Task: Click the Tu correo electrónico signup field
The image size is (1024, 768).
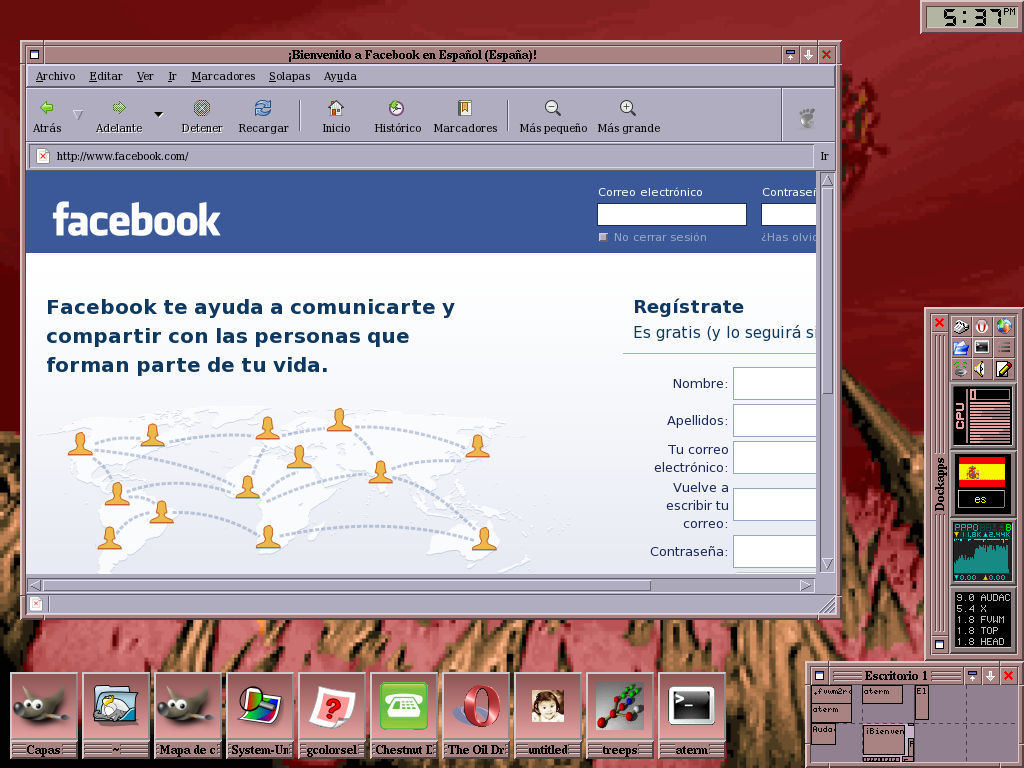Action: [775, 458]
